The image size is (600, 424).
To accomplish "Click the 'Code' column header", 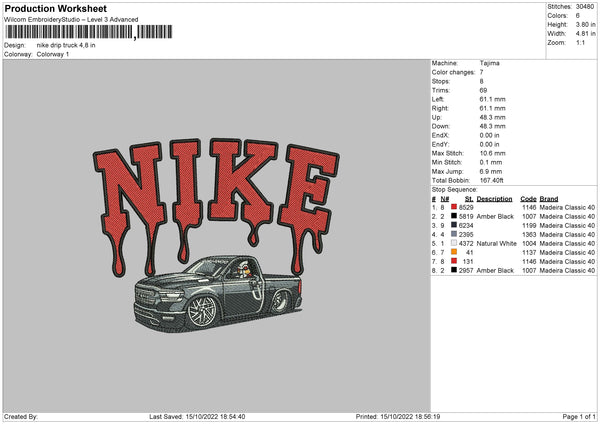I will click(x=528, y=199).
